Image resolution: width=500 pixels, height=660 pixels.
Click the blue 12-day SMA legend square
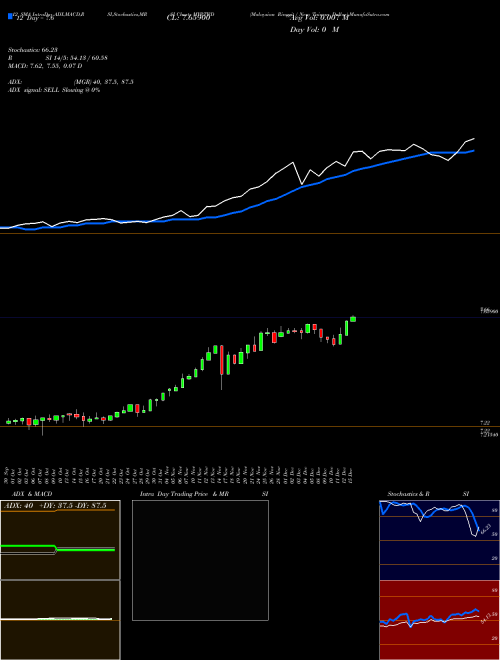tap(10, 16)
